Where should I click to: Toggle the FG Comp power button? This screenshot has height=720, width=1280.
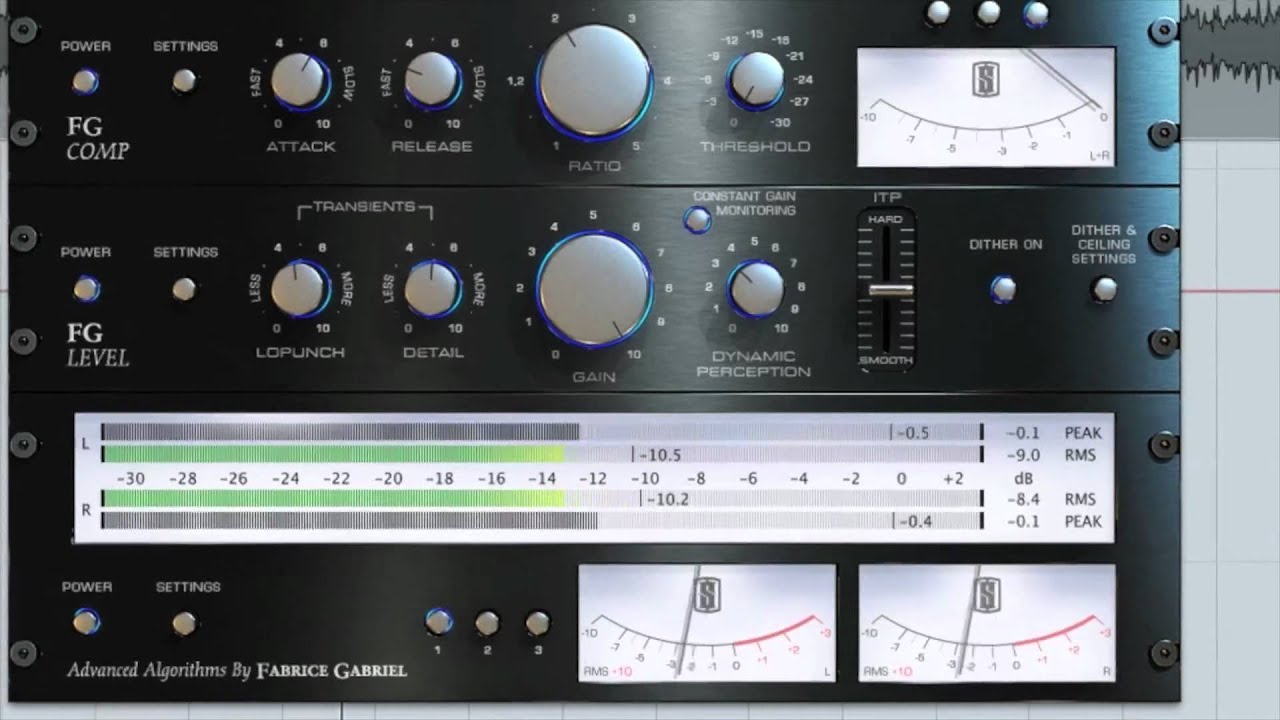[x=86, y=82]
